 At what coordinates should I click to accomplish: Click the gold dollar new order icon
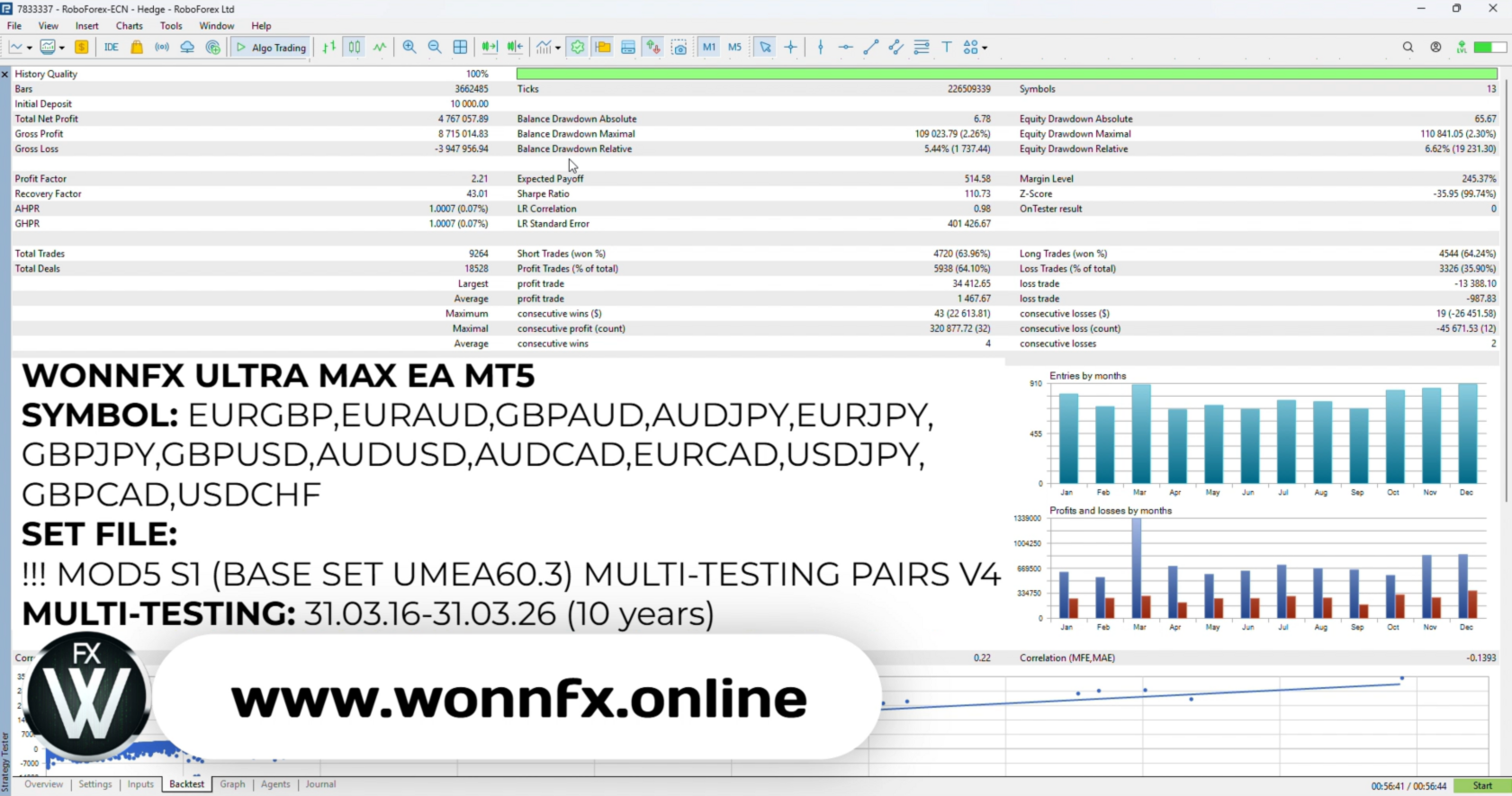(81, 48)
